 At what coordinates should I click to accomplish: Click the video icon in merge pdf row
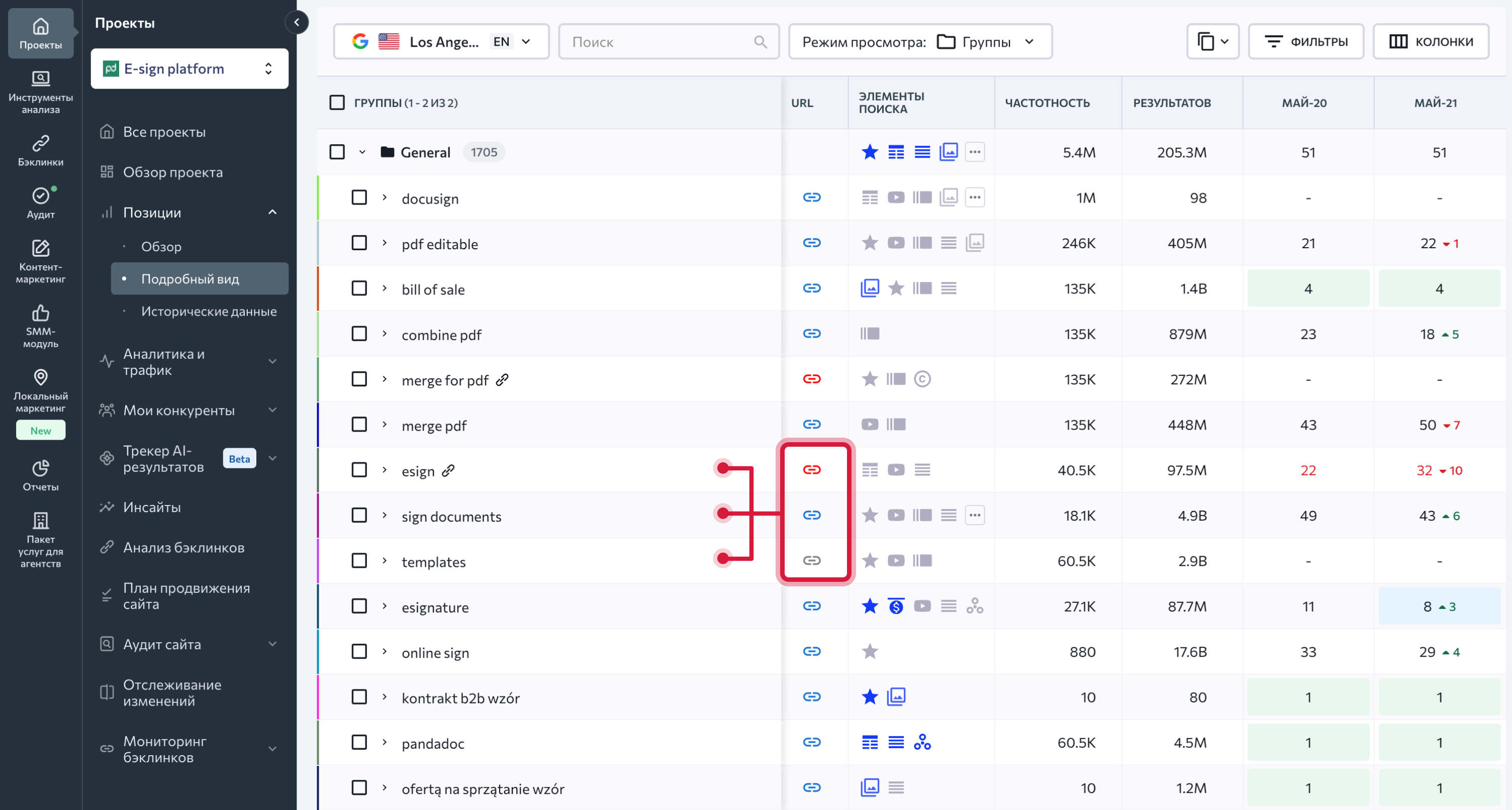click(870, 425)
